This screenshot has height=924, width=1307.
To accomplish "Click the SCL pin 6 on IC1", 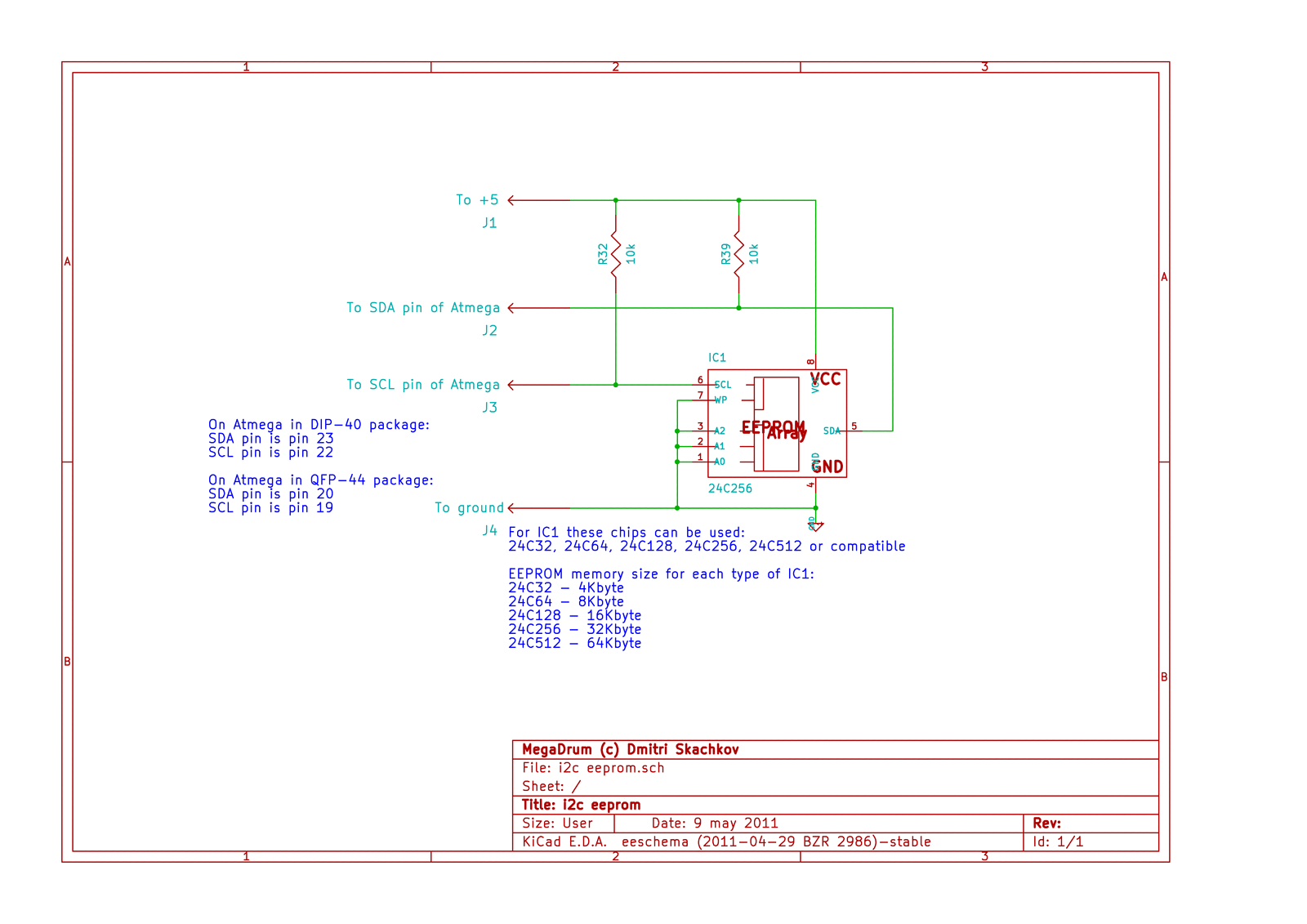I will (703, 384).
